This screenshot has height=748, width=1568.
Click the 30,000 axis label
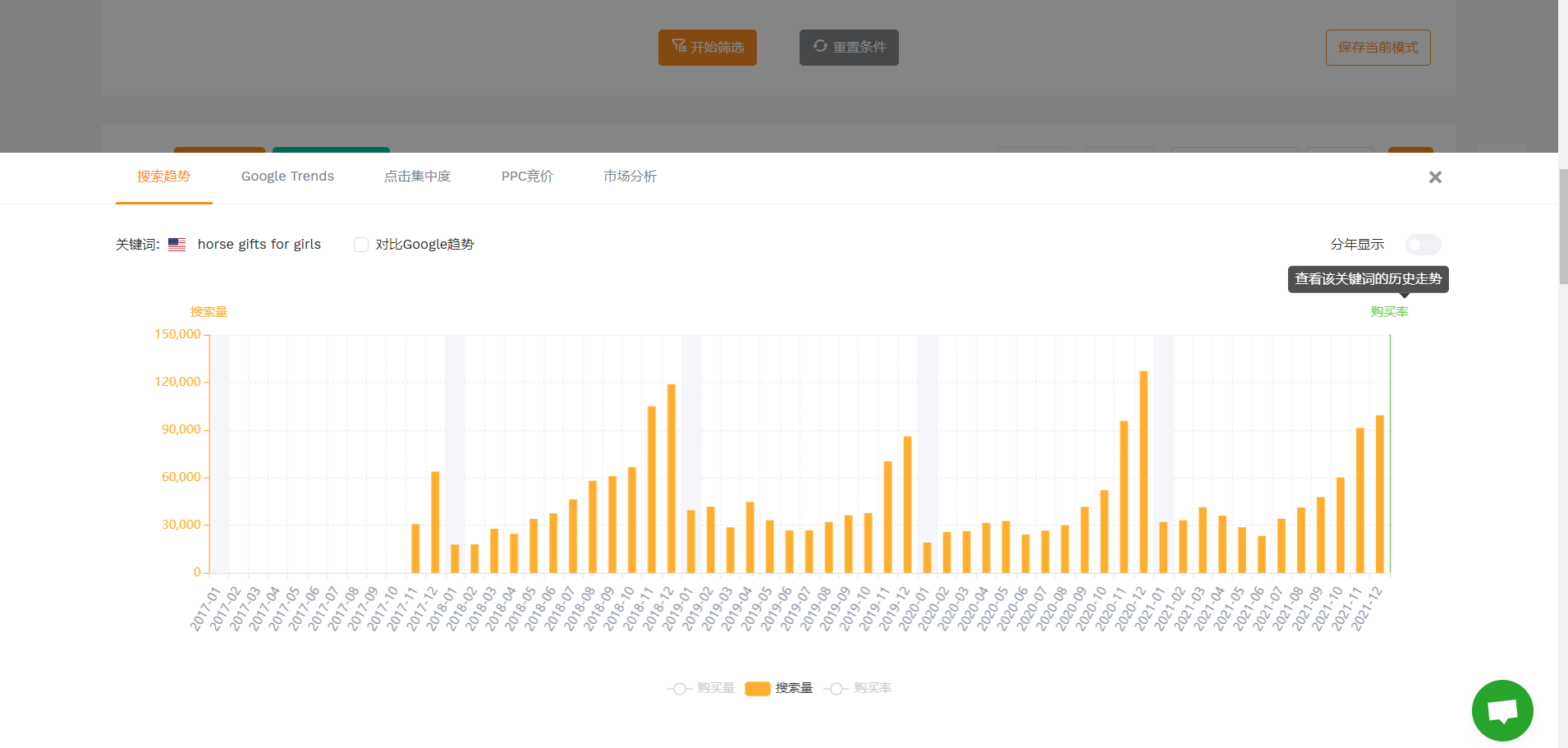click(x=181, y=525)
